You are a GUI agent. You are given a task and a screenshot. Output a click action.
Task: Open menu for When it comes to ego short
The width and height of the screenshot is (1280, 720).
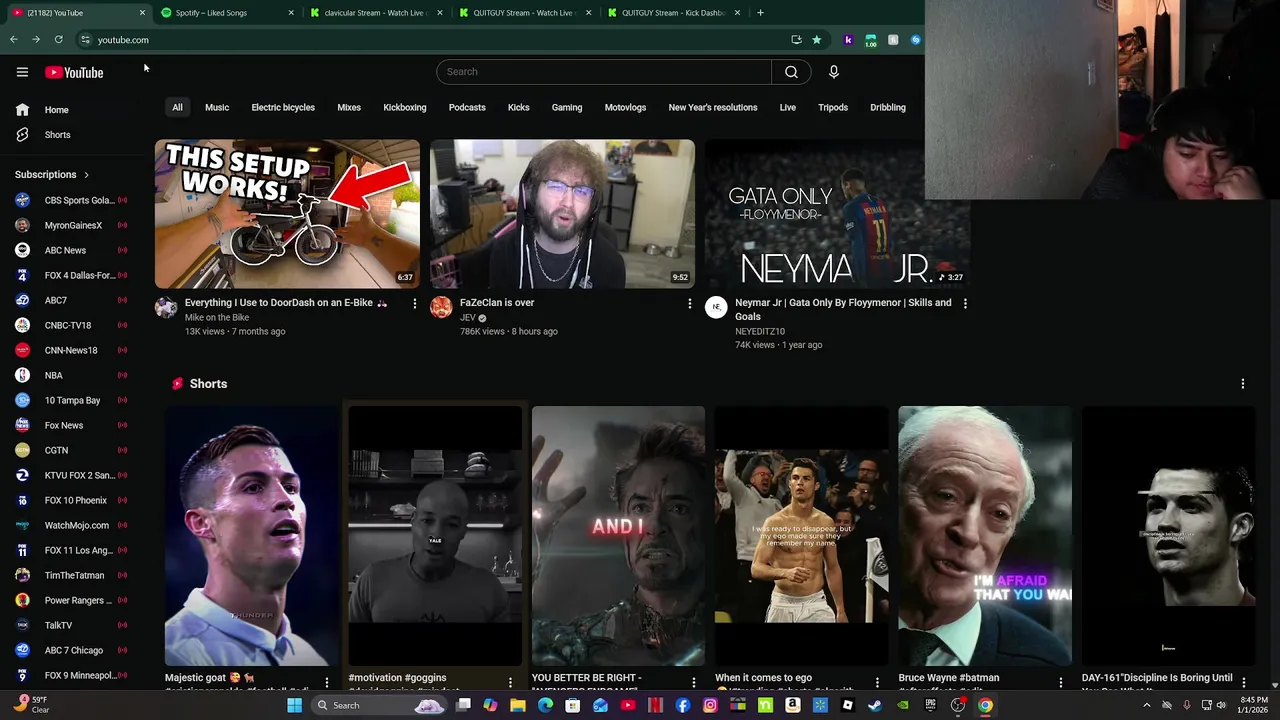click(x=877, y=683)
